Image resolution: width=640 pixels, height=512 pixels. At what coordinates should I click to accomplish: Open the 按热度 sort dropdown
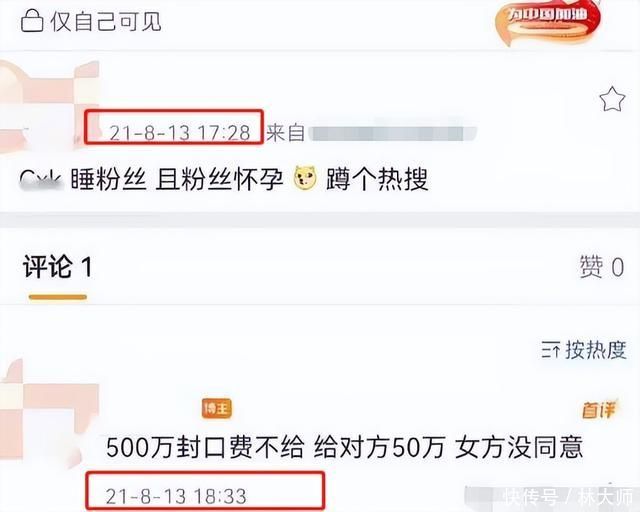(x=584, y=350)
